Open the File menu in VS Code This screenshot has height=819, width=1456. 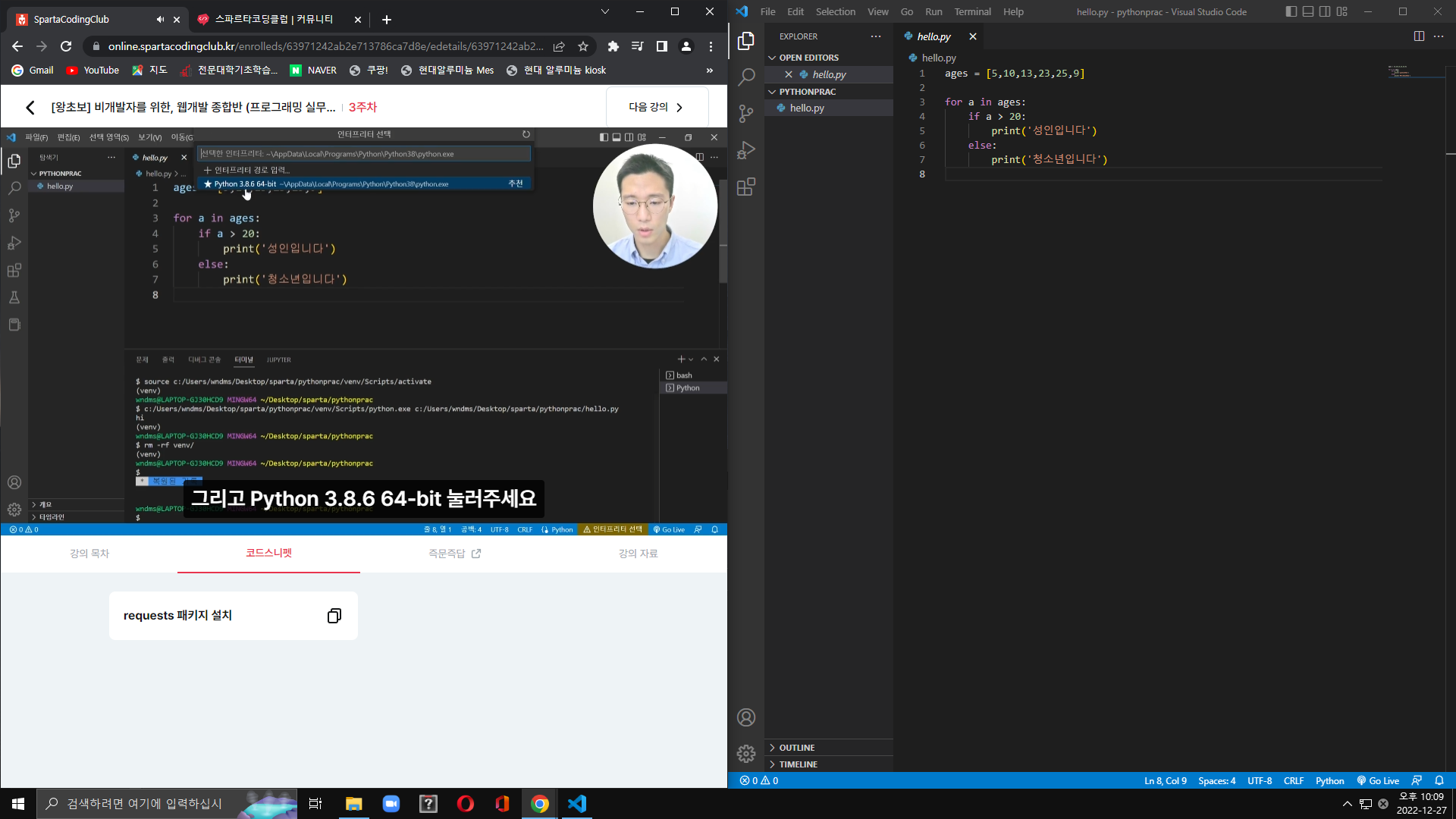coord(767,11)
